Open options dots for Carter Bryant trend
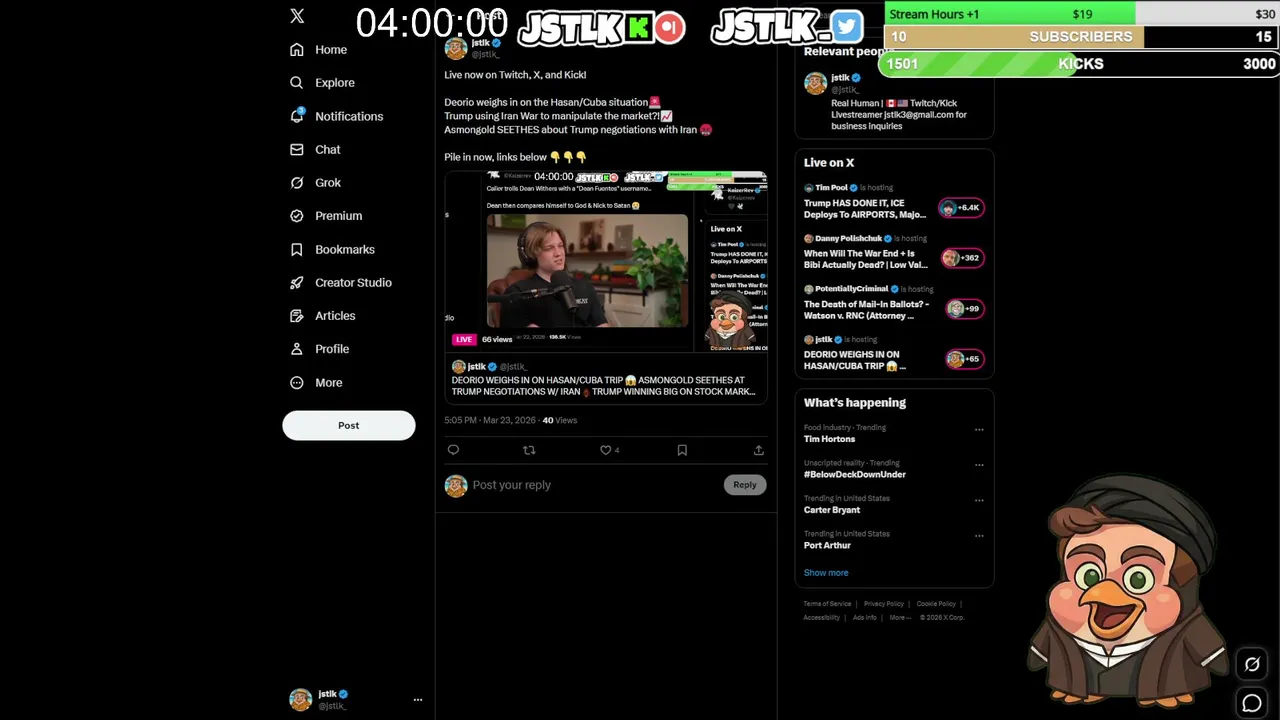 pos(979,501)
